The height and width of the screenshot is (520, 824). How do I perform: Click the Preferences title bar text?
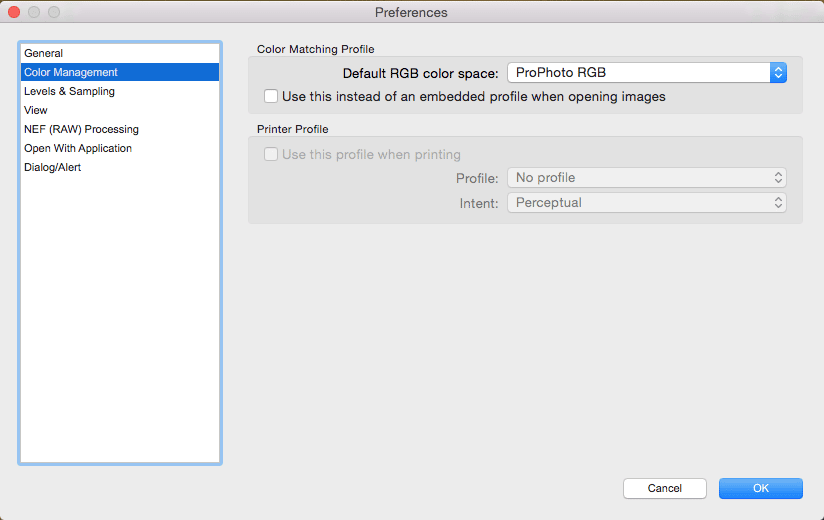(x=411, y=12)
